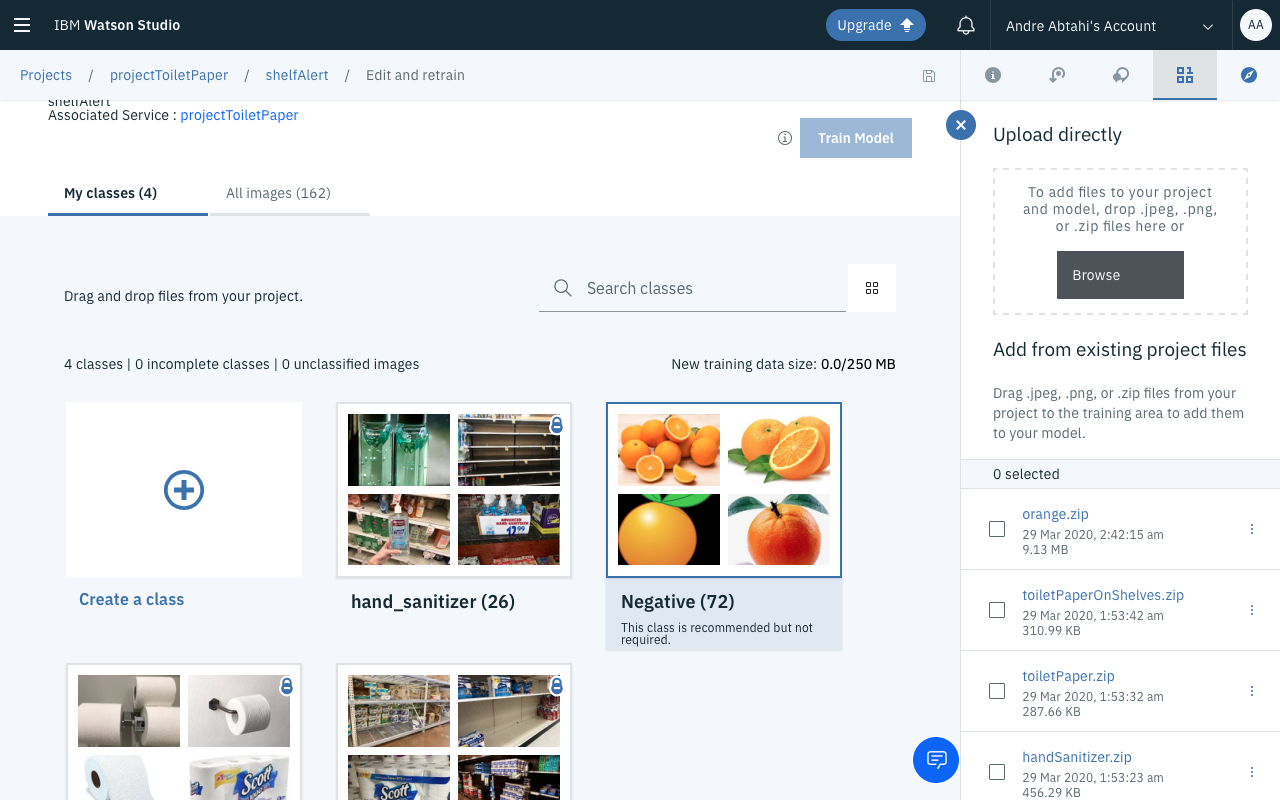
Task: Check the orange.zip checkbox
Action: click(x=997, y=529)
